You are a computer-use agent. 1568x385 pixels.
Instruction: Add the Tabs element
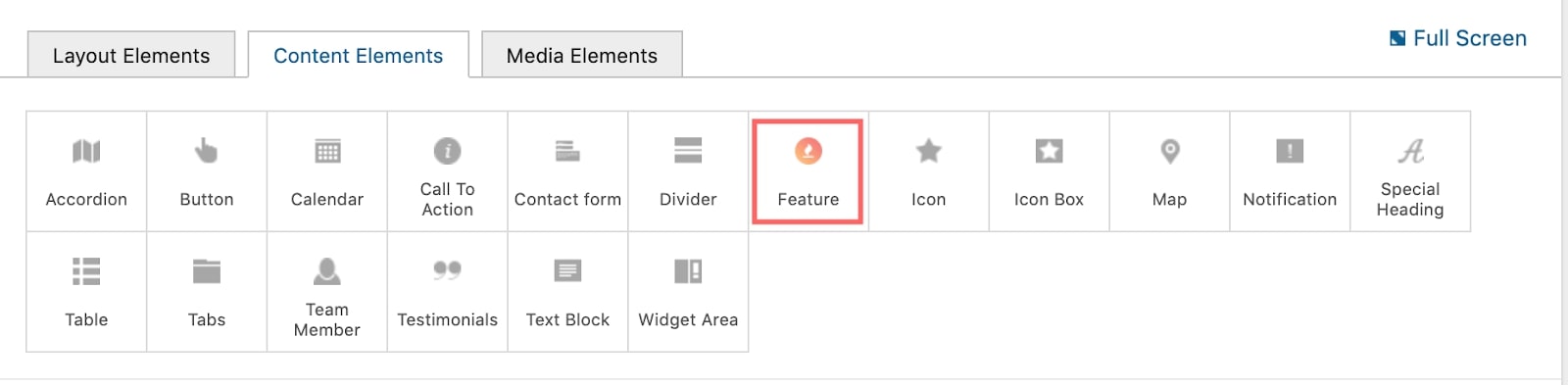pos(207,292)
